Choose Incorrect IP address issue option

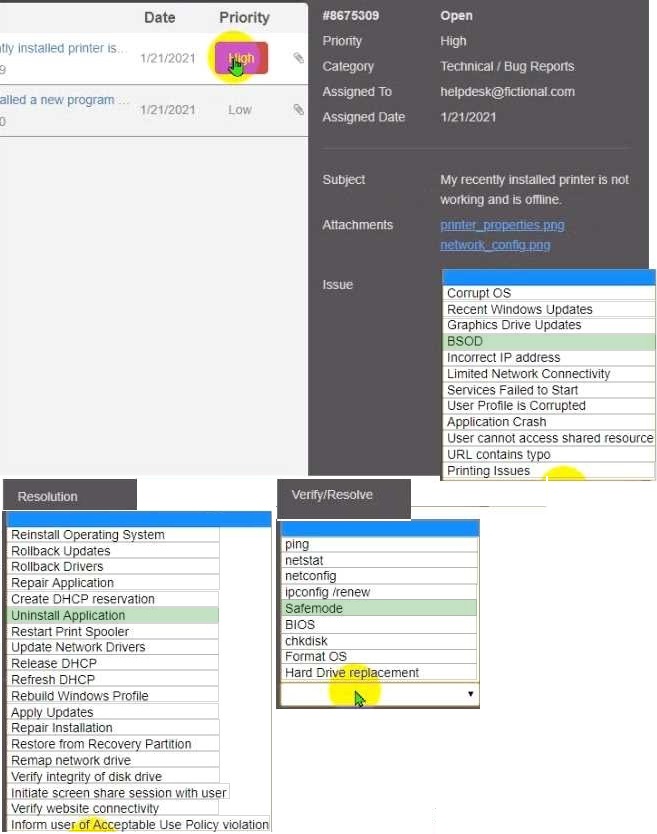click(503, 357)
